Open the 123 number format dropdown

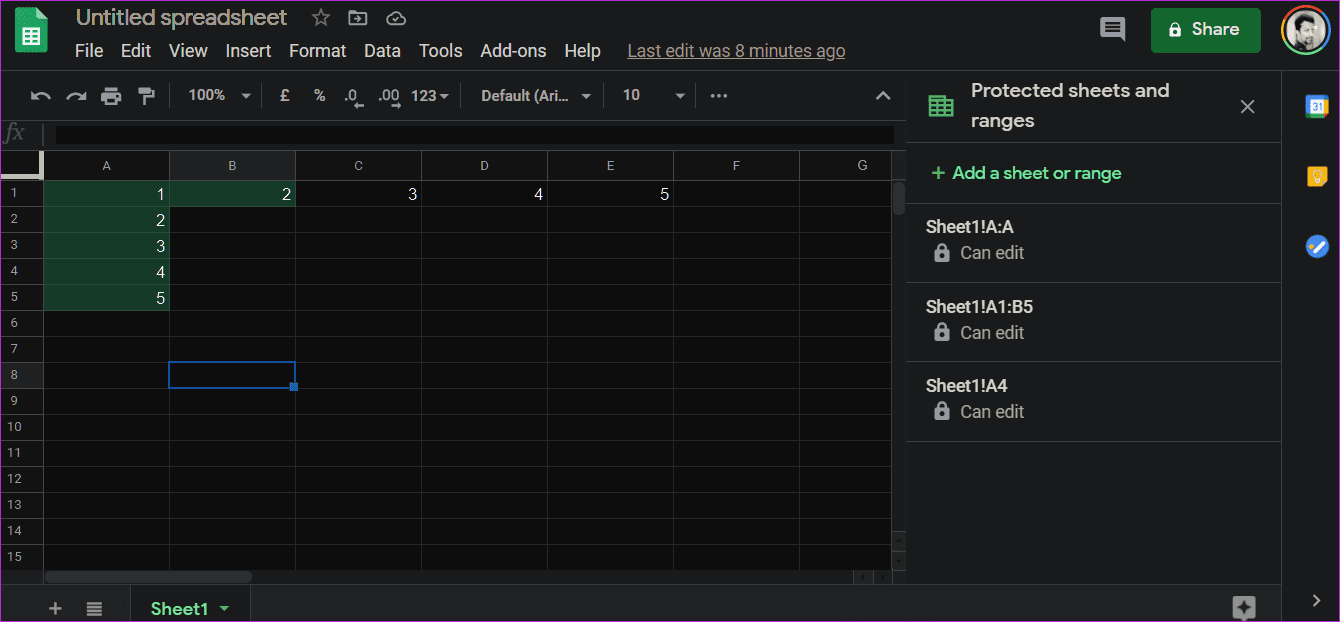click(430, 96)
